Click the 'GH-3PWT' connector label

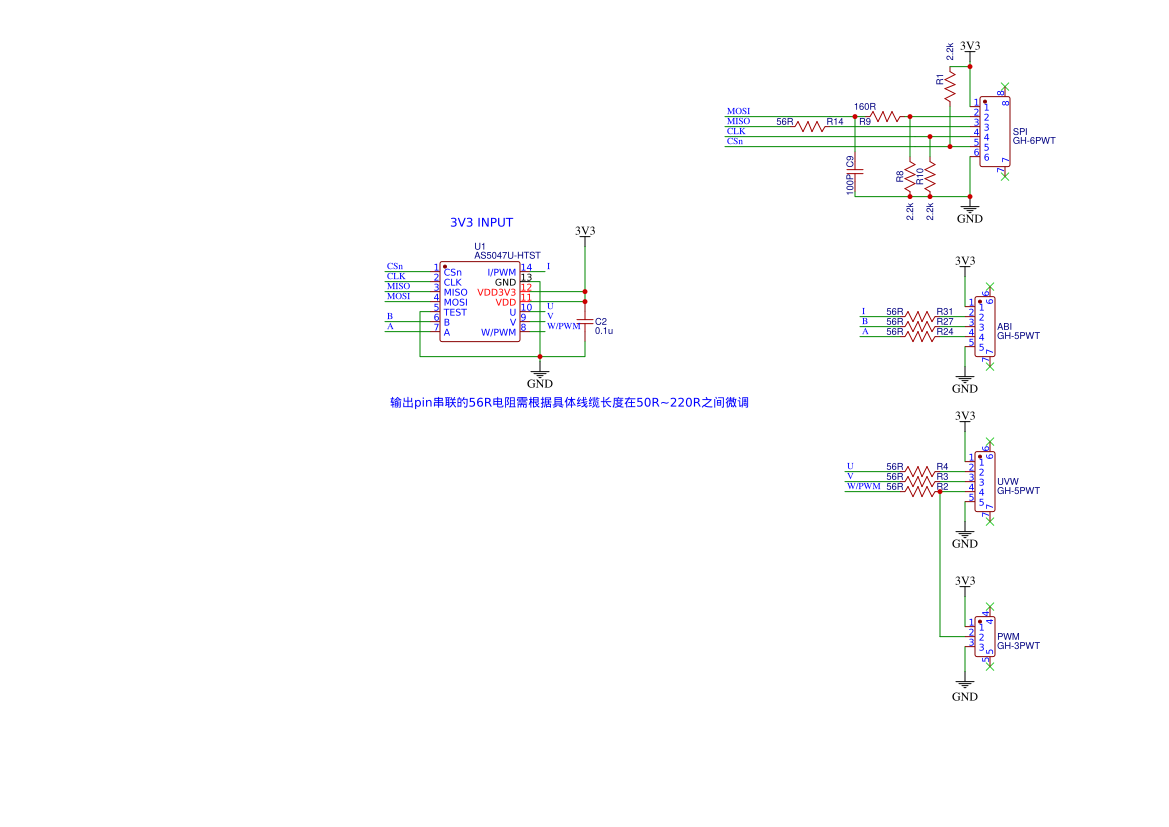click(1018, 646)
